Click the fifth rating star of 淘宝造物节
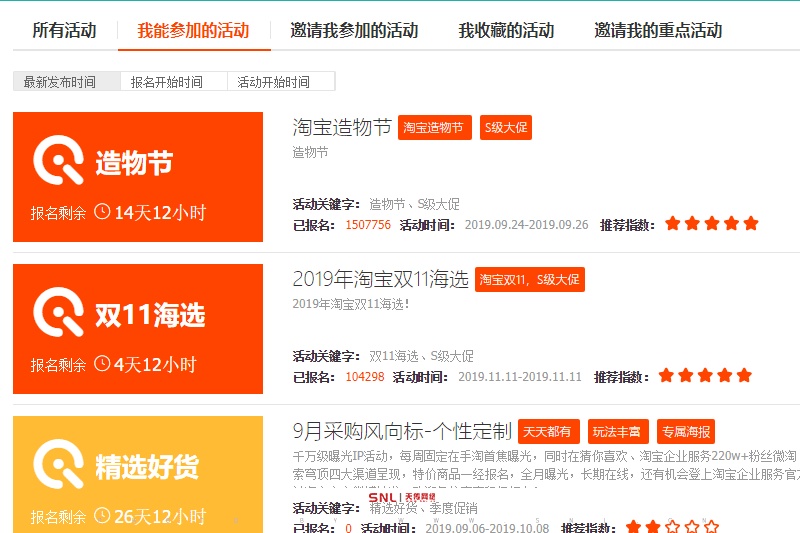The width and height of the screenshot is (800, 533). (x=751, y=223)
